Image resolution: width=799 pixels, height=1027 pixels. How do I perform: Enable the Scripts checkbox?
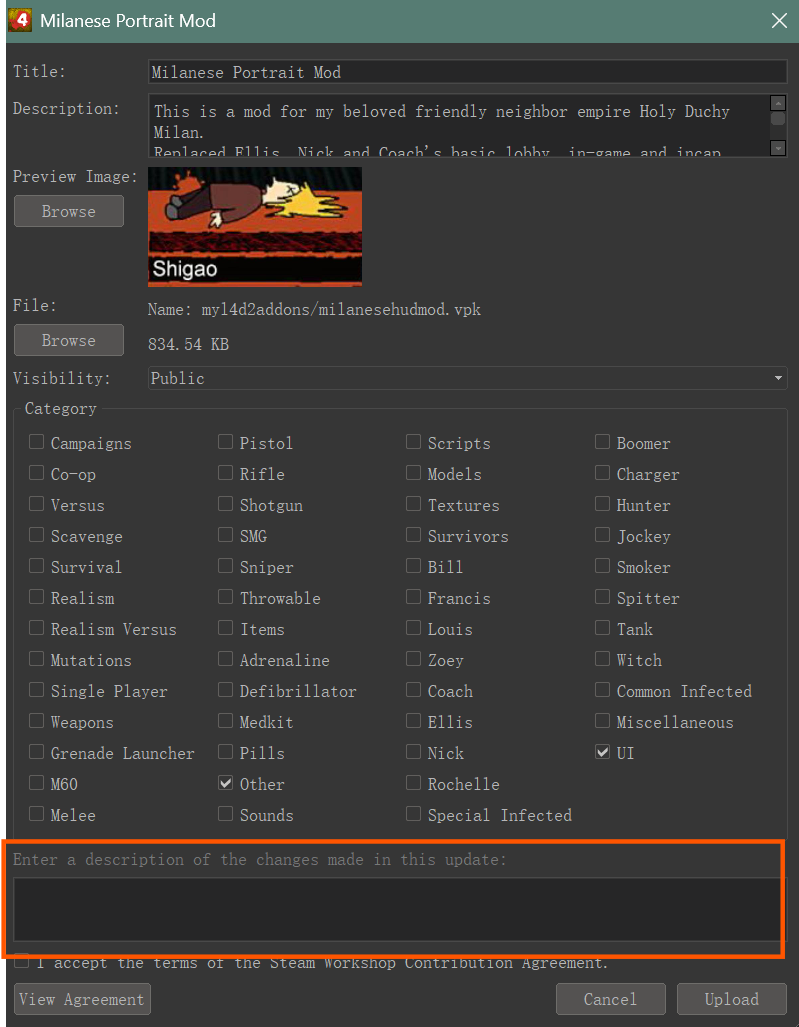[413, 442]
